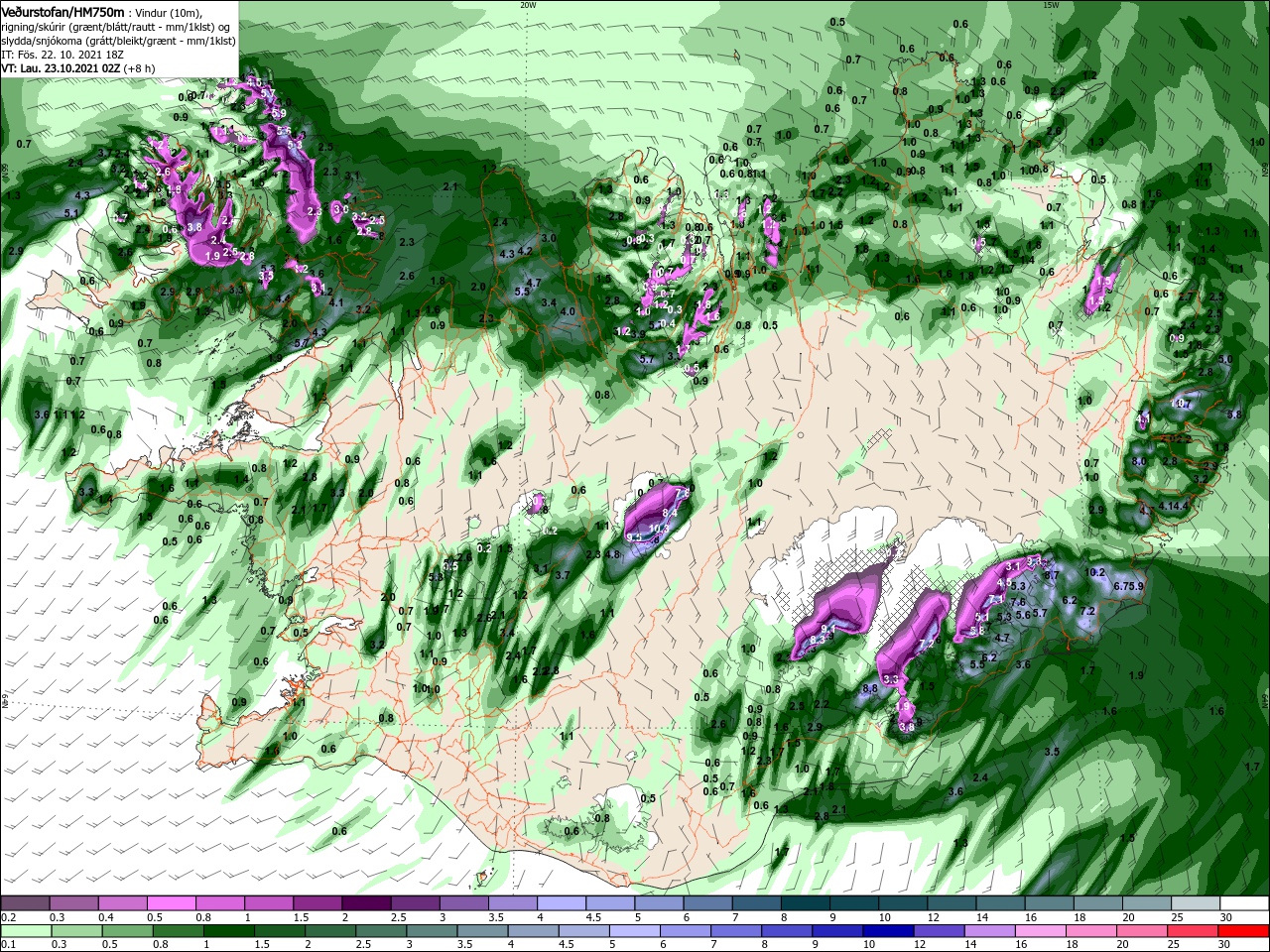Image resolution: width=1270 pixels, height=952 pixels.
Task: Click the 8.8 precipitation value on the map
Action: click(870, 688)
